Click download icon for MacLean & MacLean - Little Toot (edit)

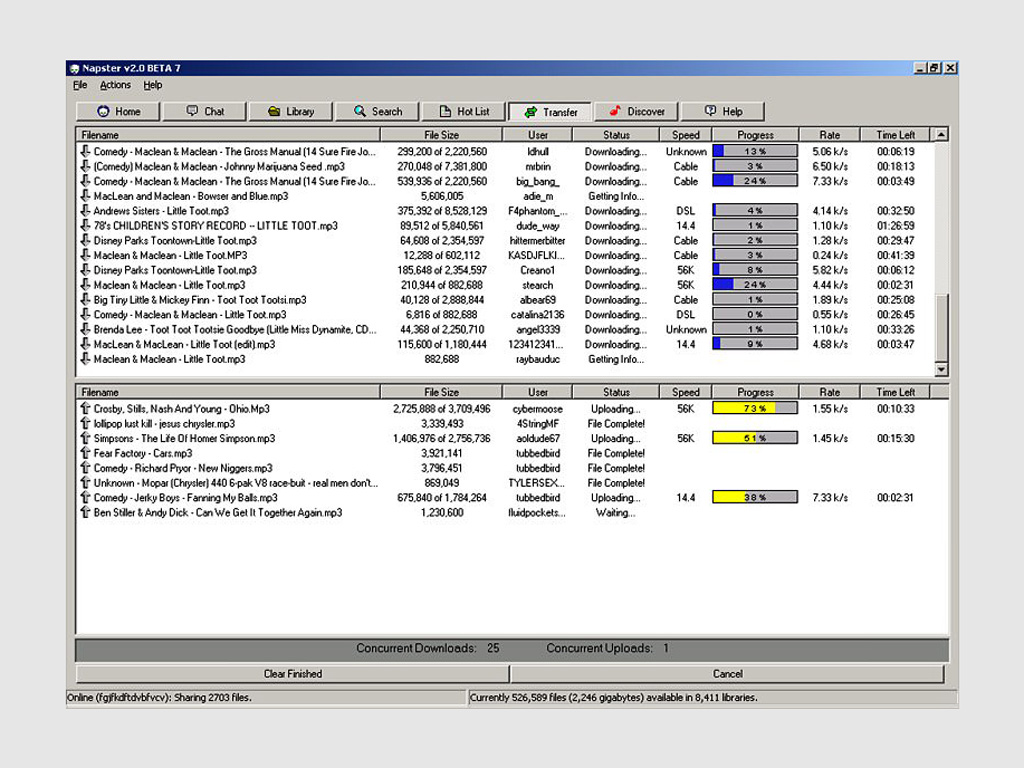(x=85, y=344)
